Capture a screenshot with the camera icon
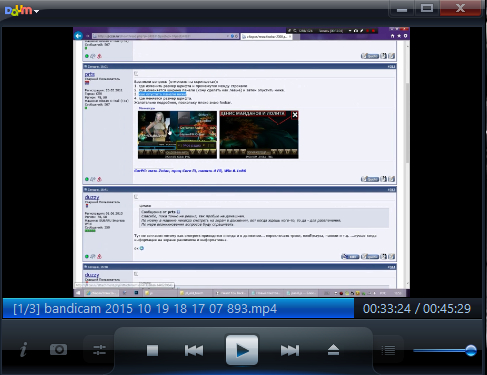 tap(58, 349)
